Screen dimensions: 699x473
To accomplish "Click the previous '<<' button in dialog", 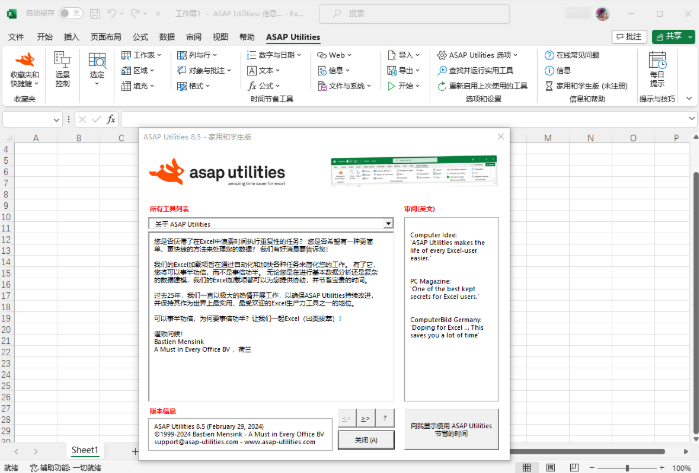I will pyautogui.click(x=346, y=418).
